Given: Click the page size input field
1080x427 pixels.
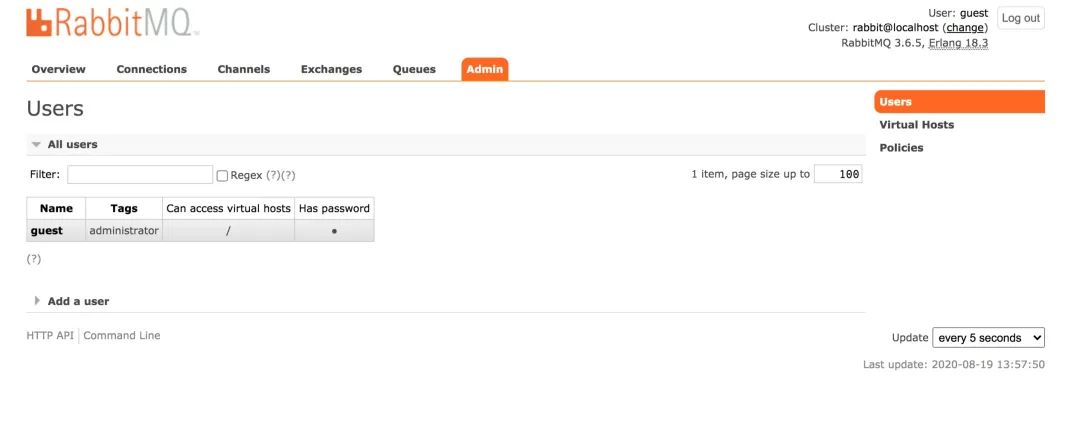Looking at the screenshot, I should pos(838,174).
